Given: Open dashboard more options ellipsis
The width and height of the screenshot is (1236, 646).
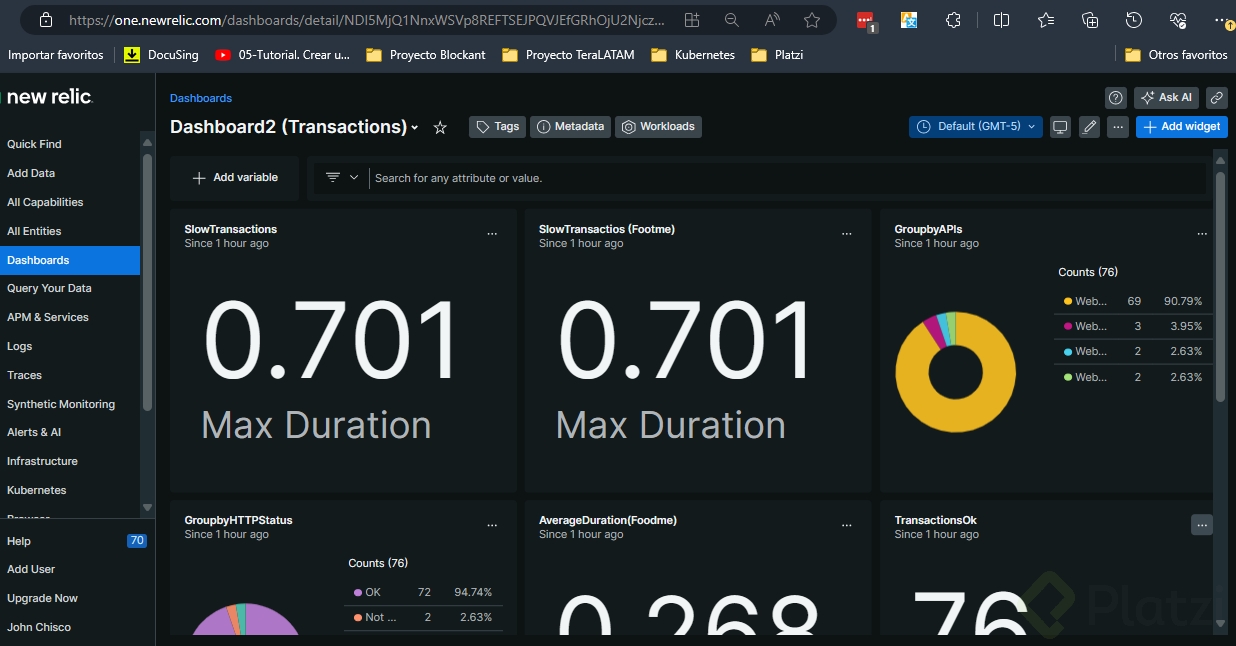Looking at the screenshot, I should point(1118,127).
